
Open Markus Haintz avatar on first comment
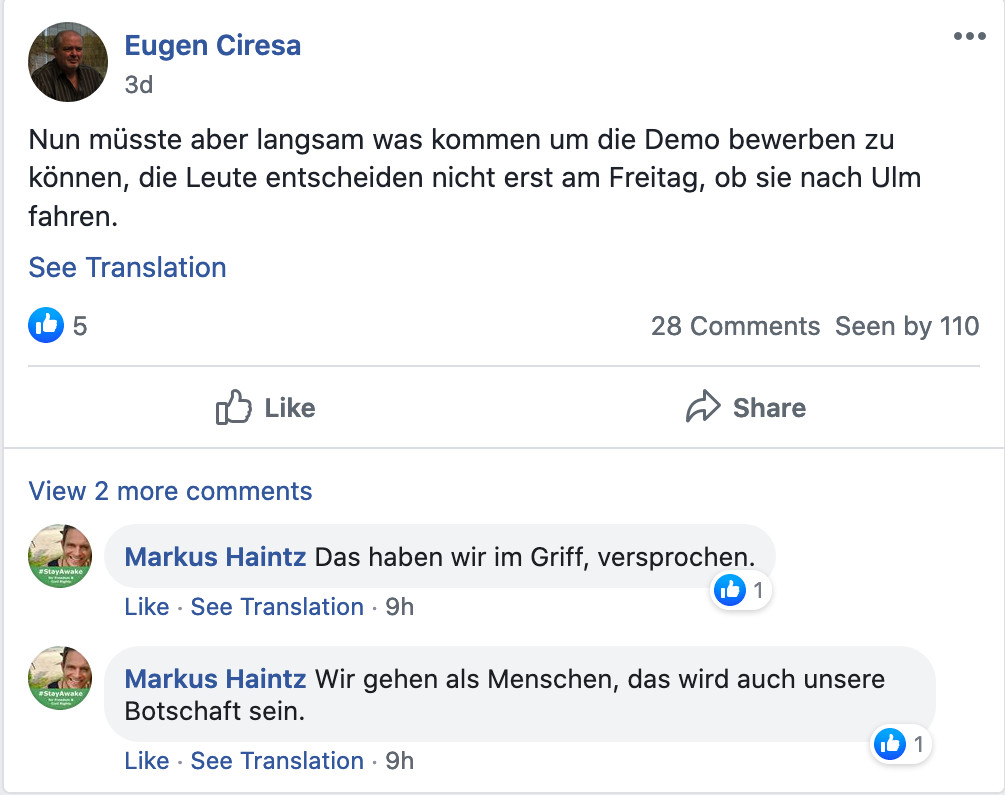click(x=60, y=555)
